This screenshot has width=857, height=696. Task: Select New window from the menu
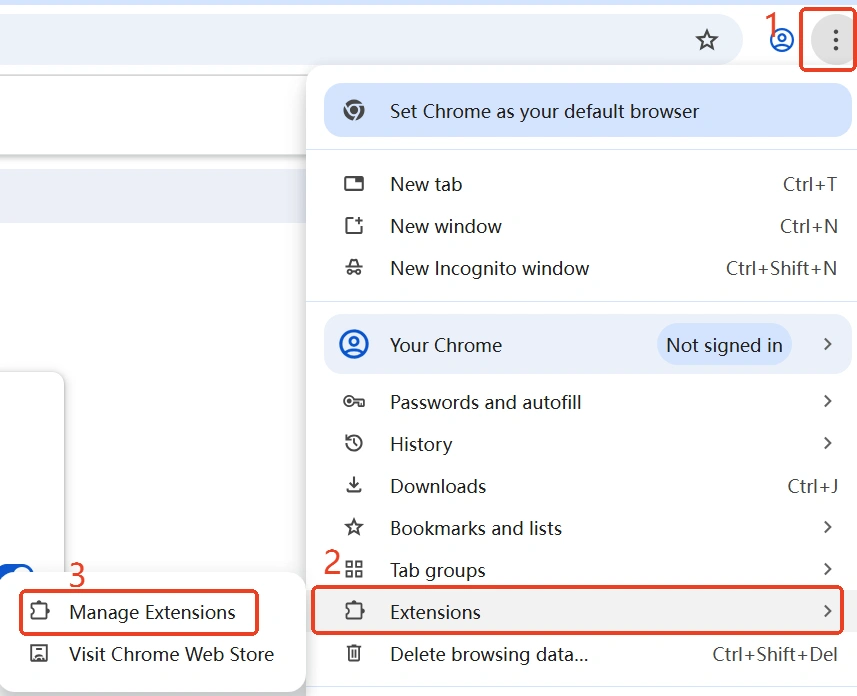point(446,226)
